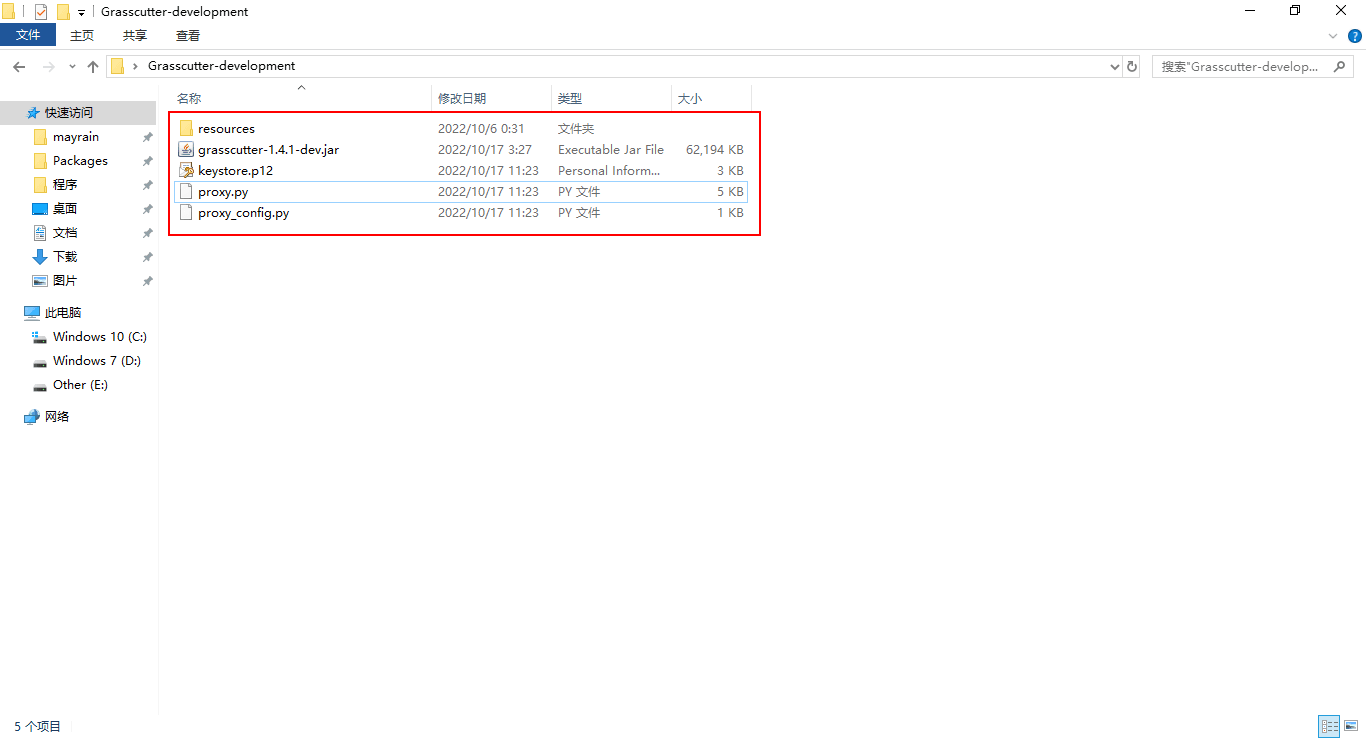The image size is (1366, 738).
Task: Open the Help question mark icon
Action: [1355, 36]
